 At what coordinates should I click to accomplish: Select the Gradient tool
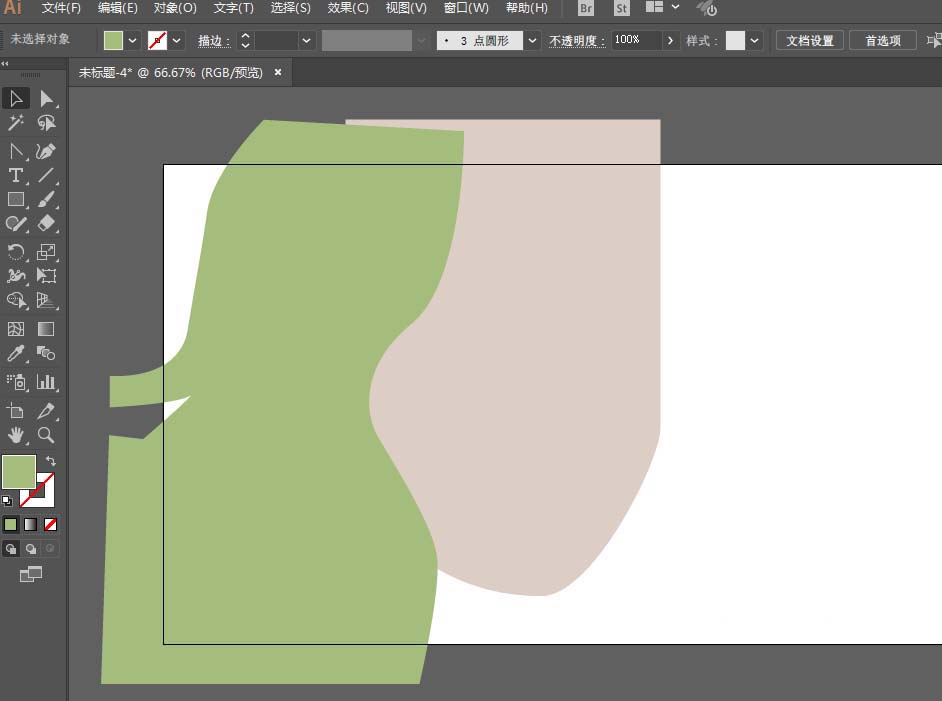click(46, 329)
